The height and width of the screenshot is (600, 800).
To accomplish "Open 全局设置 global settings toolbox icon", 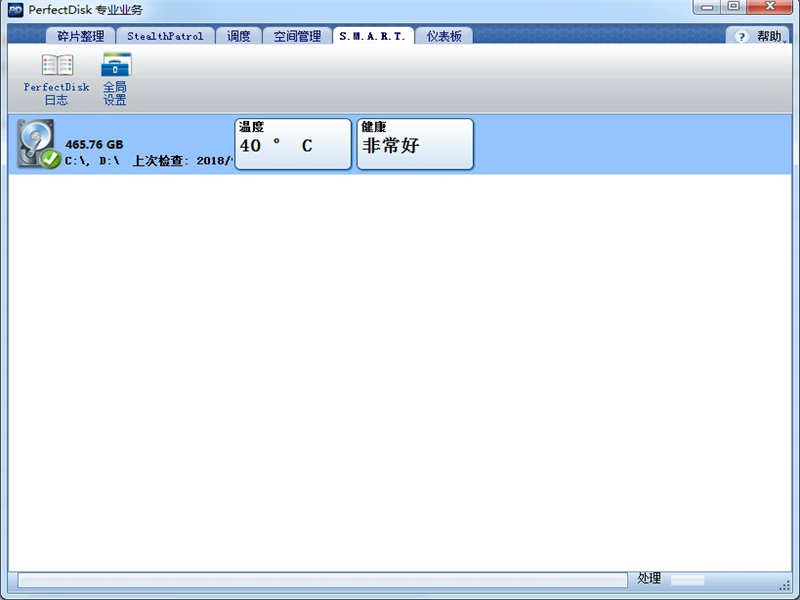I will tap(116, 65).
